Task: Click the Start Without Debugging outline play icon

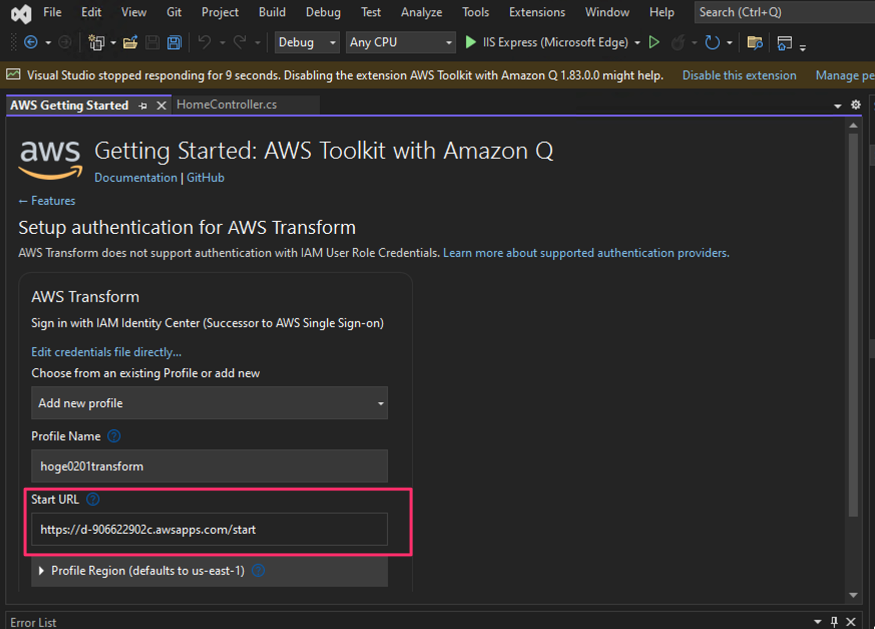Action: (x=654, y=43)
